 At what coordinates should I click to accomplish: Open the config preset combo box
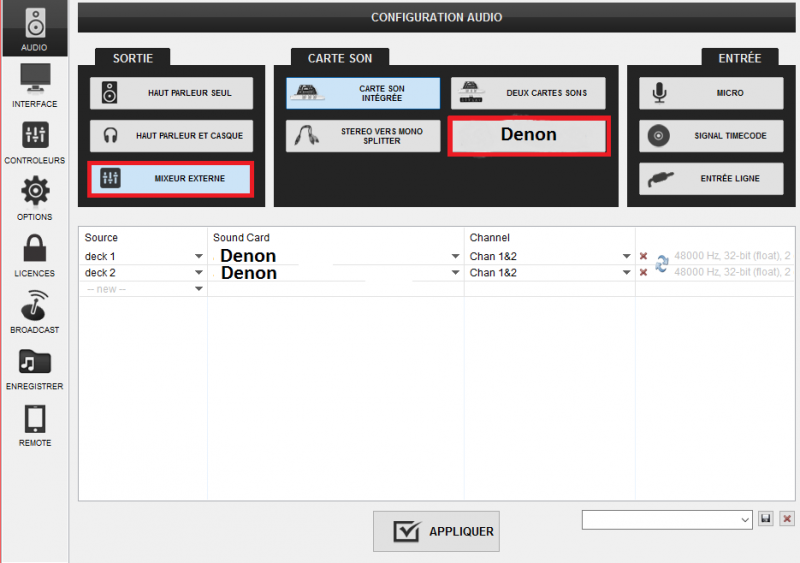point(667,520)
